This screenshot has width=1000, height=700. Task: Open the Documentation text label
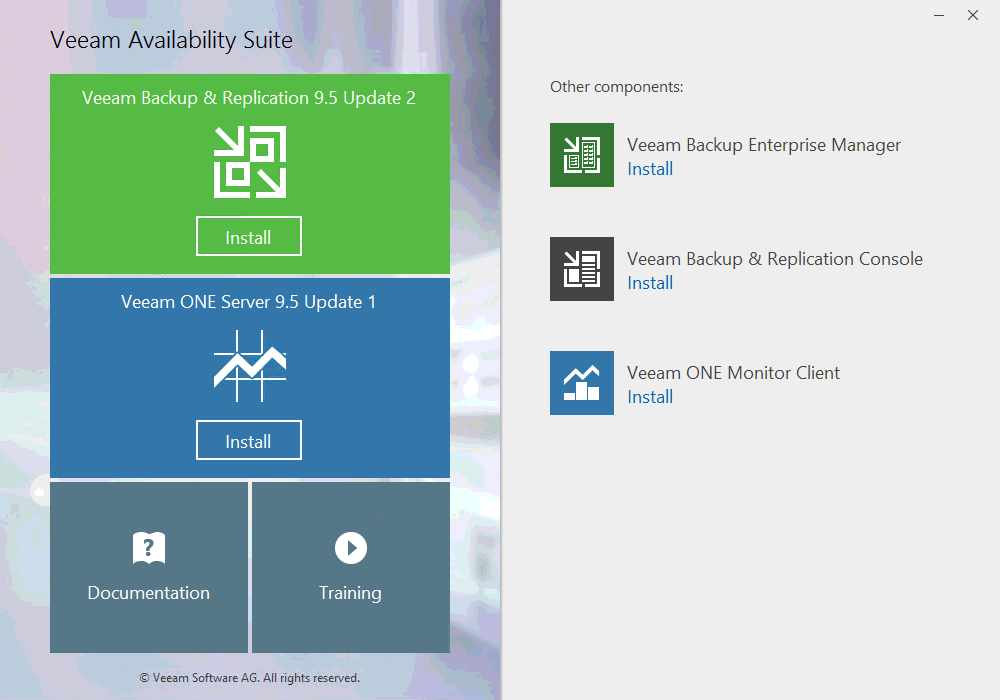click(x=149, y=593)
